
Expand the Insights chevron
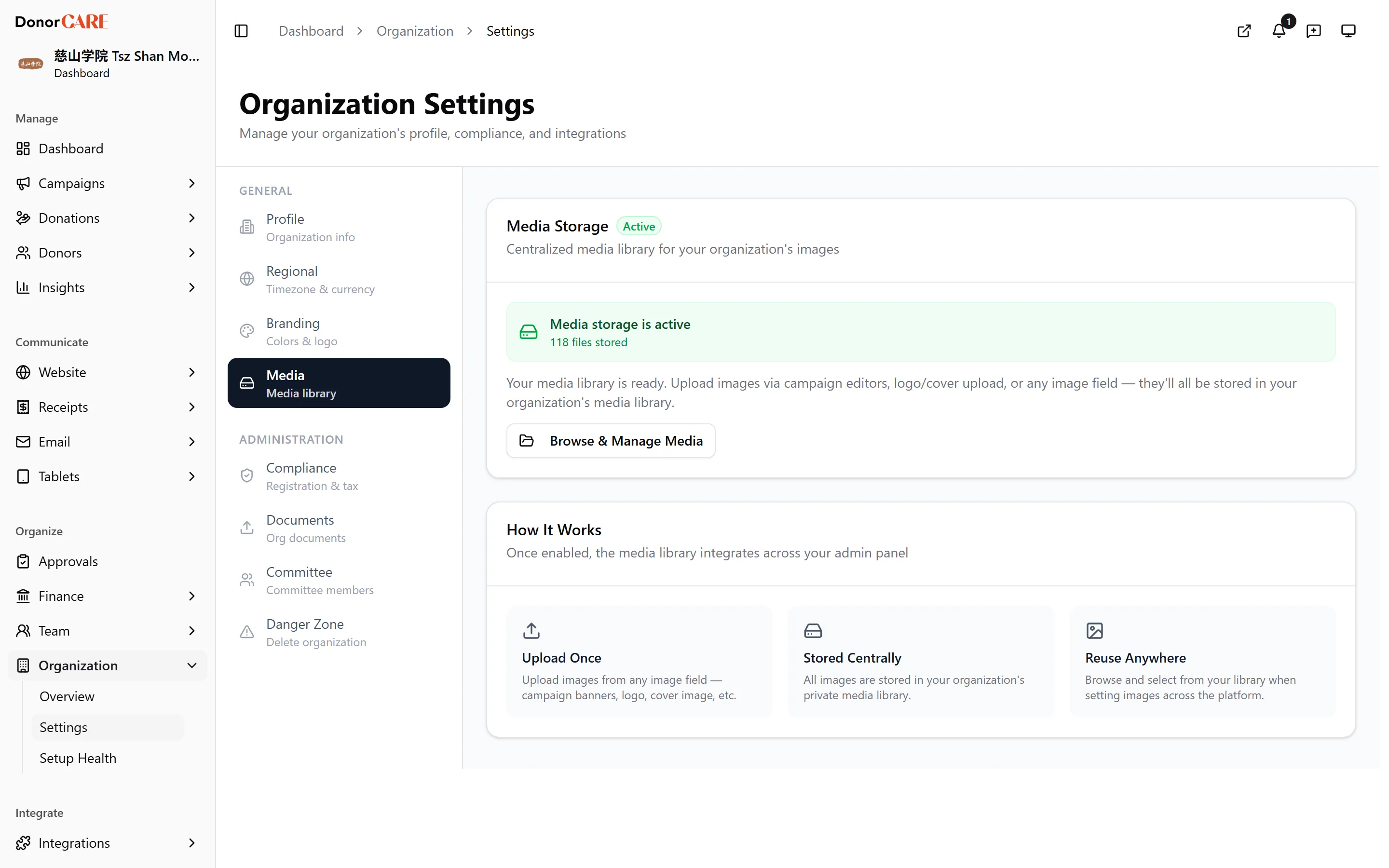pyautogui.click(x=191, y=287)
